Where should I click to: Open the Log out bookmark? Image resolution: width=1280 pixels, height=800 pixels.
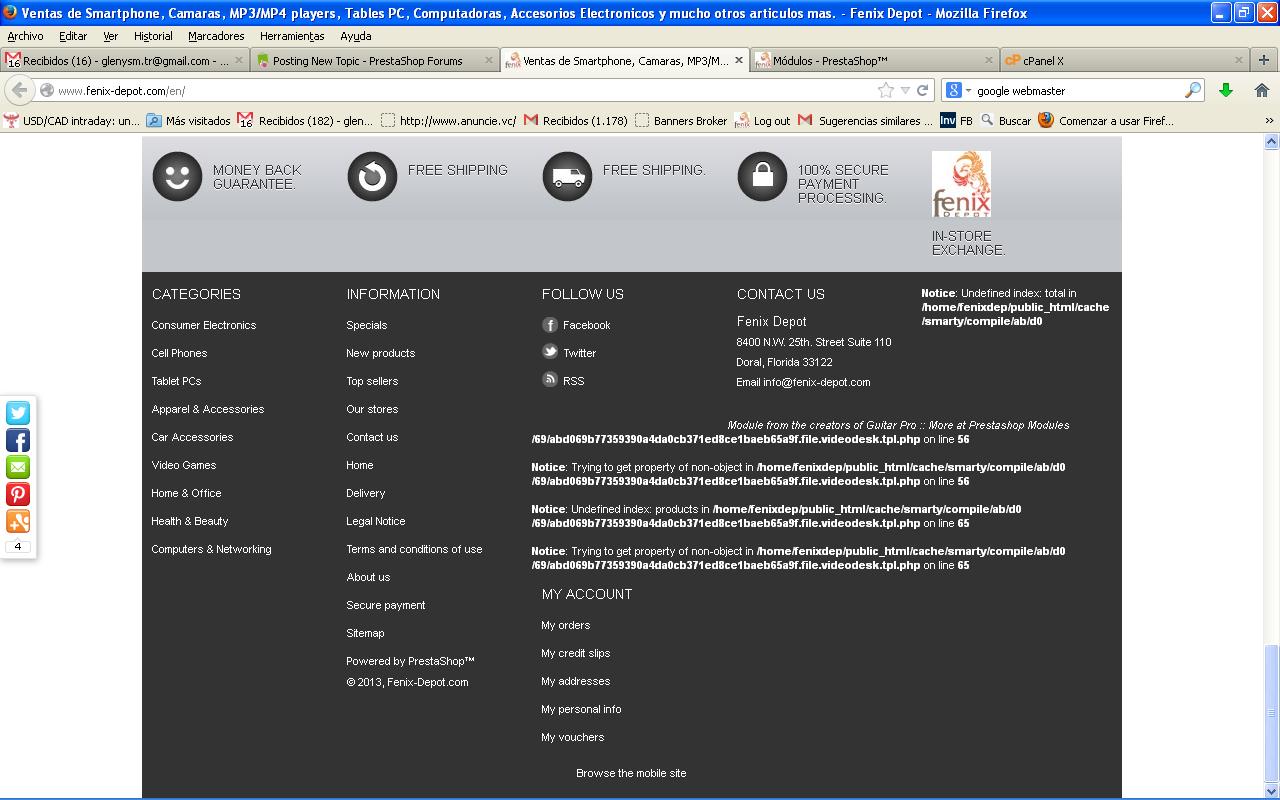tap(762, 121)
